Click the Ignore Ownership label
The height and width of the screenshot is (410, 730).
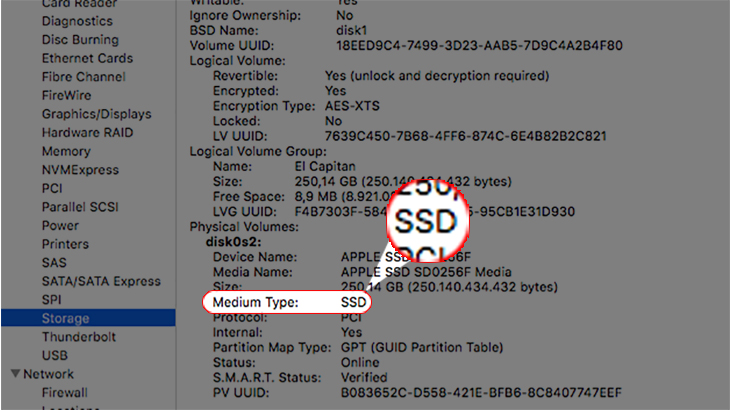[x=245, y=16]
